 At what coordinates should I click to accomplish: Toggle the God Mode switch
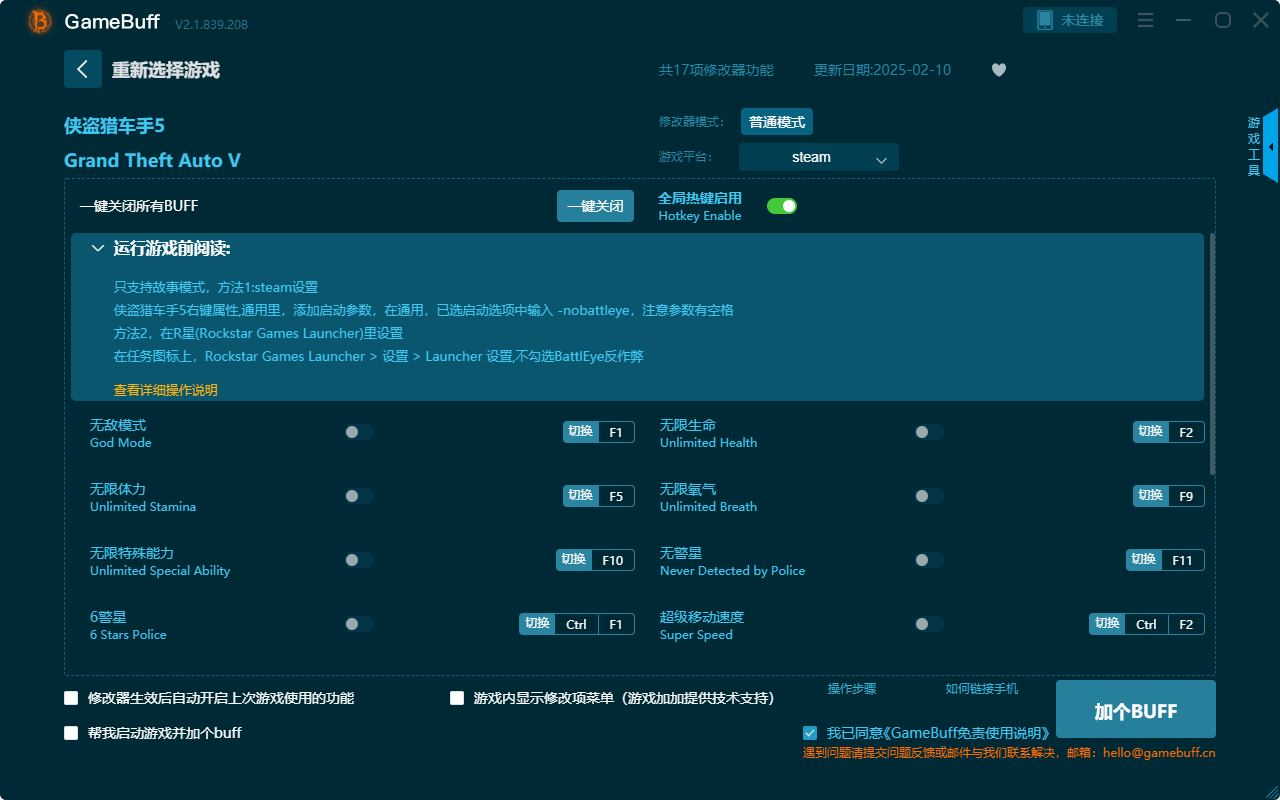(359, 432)
